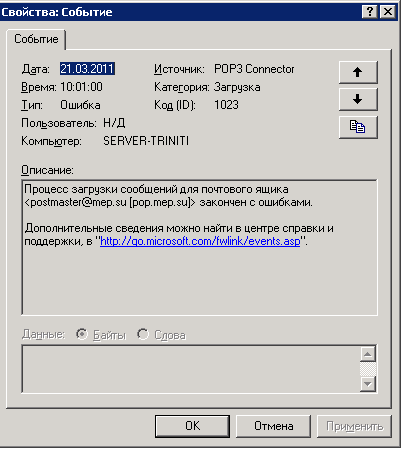This screenshot has height=457, width=401.
Task: Confirm with the OK button
Action: point(192,426)
